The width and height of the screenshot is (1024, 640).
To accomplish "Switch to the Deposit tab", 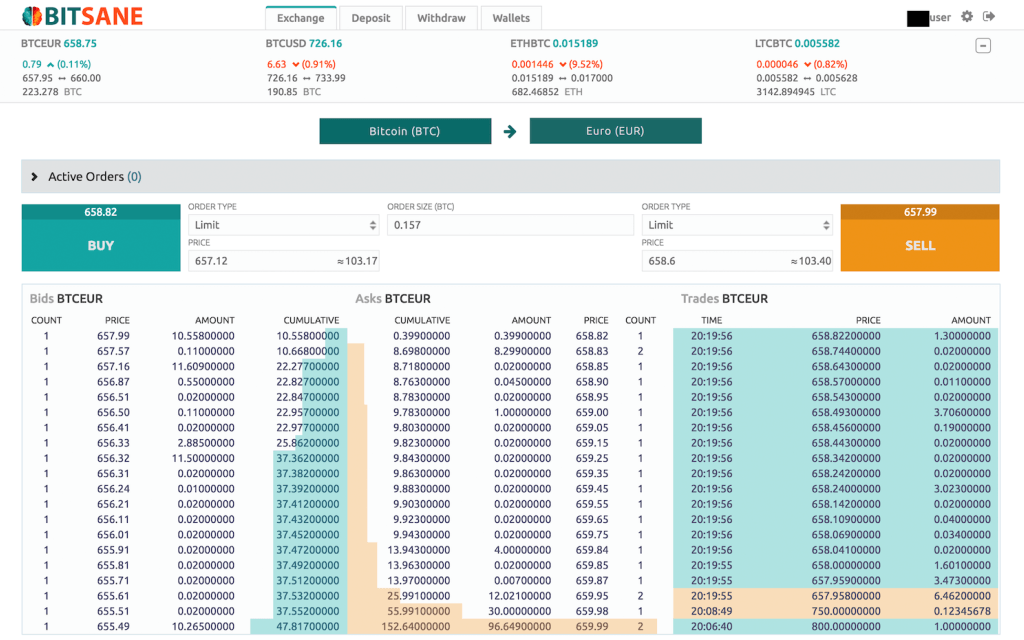I will coord(371,18).
